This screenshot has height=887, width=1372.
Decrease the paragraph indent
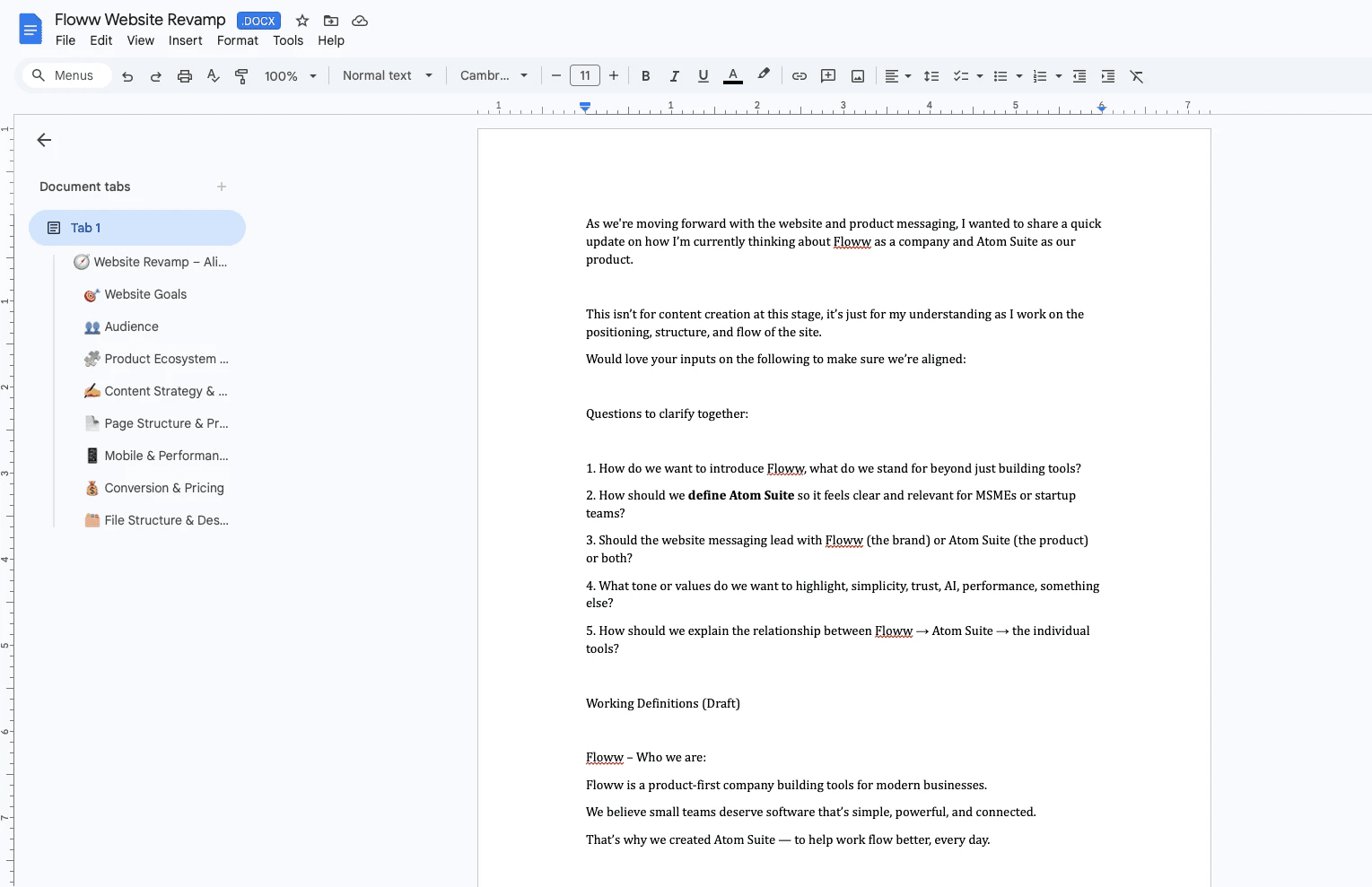(1079, 76)
